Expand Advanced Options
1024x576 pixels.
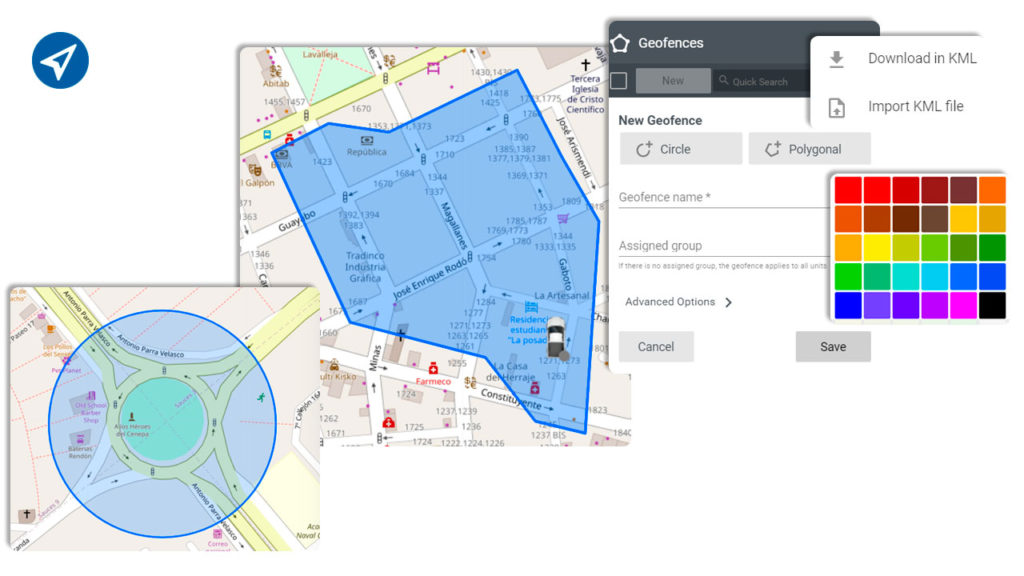pyautogui.click(x=679, y=302)
